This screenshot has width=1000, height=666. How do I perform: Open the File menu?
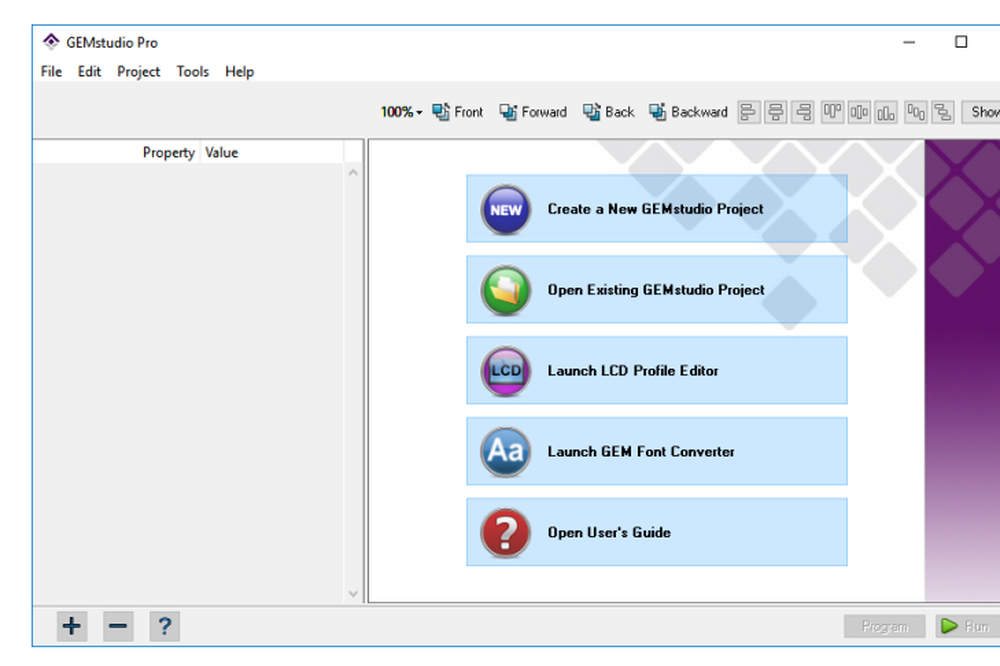coord(51,71)
